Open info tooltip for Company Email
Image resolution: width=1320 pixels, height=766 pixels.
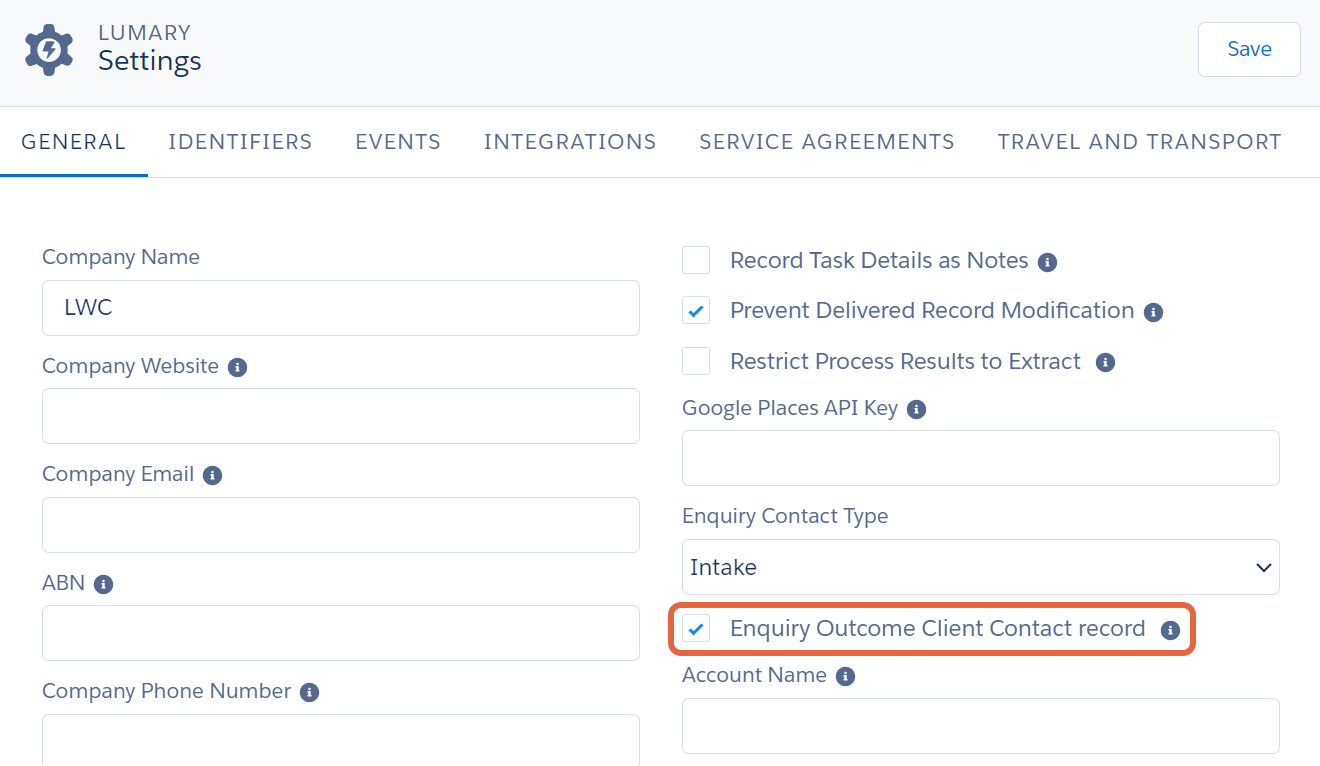(212, 475)
